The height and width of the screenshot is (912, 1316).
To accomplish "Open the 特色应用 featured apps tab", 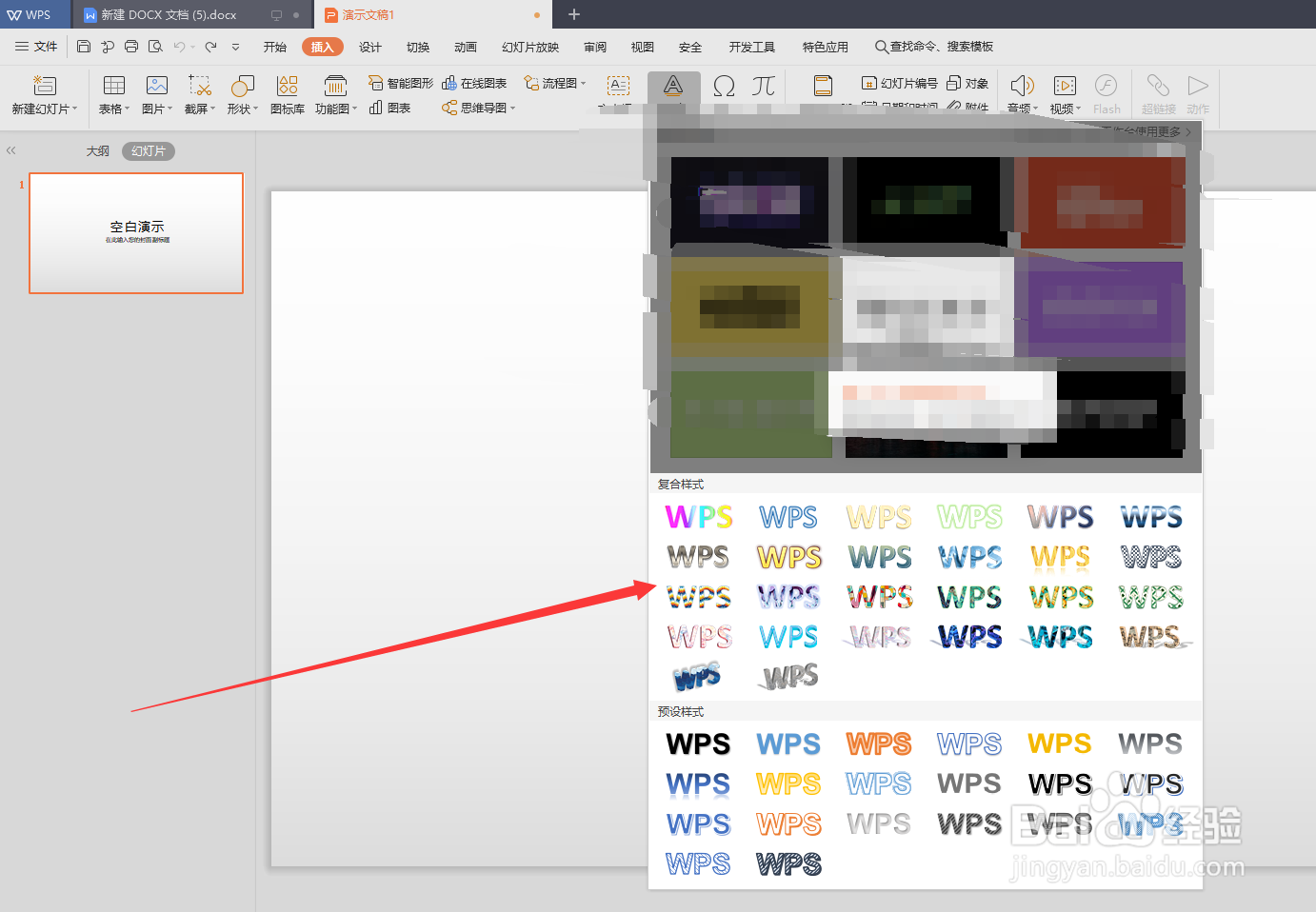I will pos(825,47).
